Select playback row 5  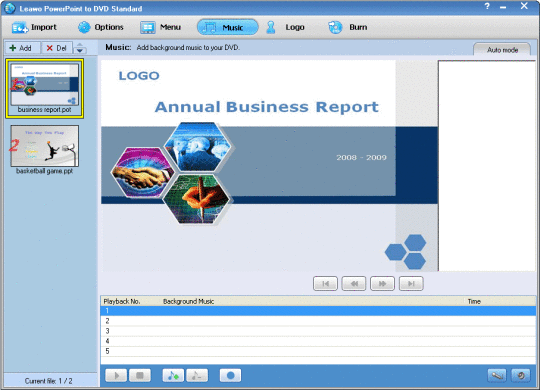[318, 351]
